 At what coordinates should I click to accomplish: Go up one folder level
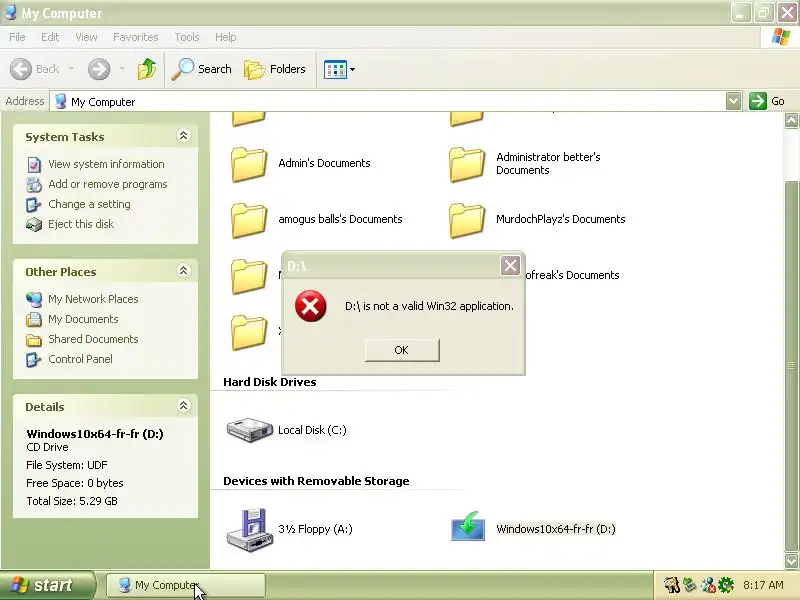(x=147, y=69)
